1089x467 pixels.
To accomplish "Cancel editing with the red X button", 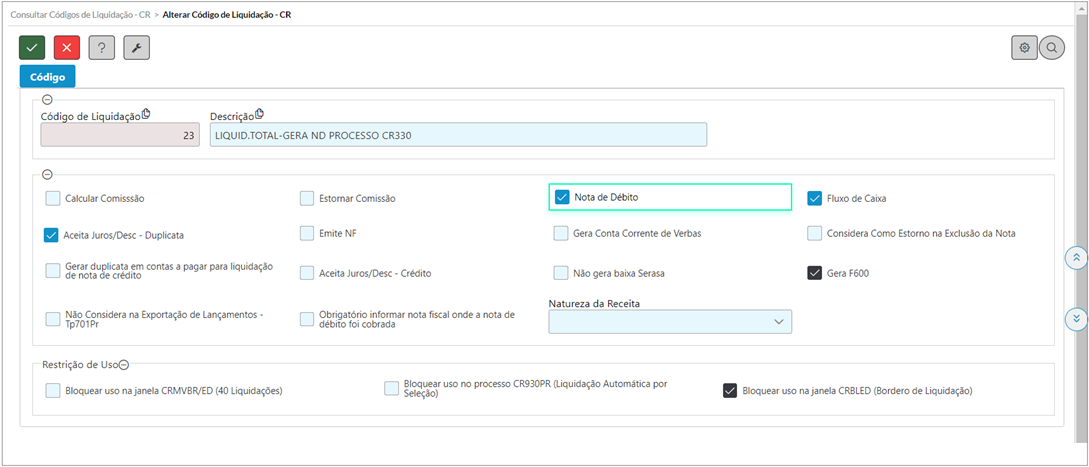I will (67, 47).
